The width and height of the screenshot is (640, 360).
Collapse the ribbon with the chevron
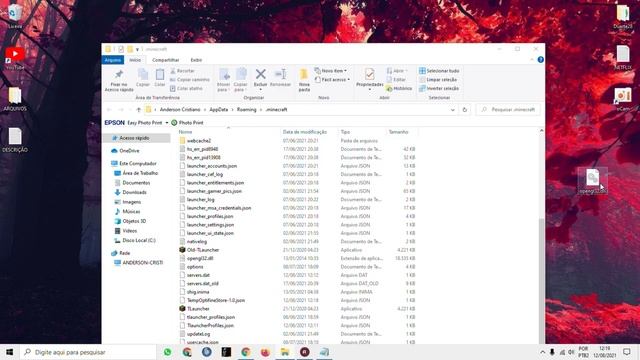tap(532, 60)
